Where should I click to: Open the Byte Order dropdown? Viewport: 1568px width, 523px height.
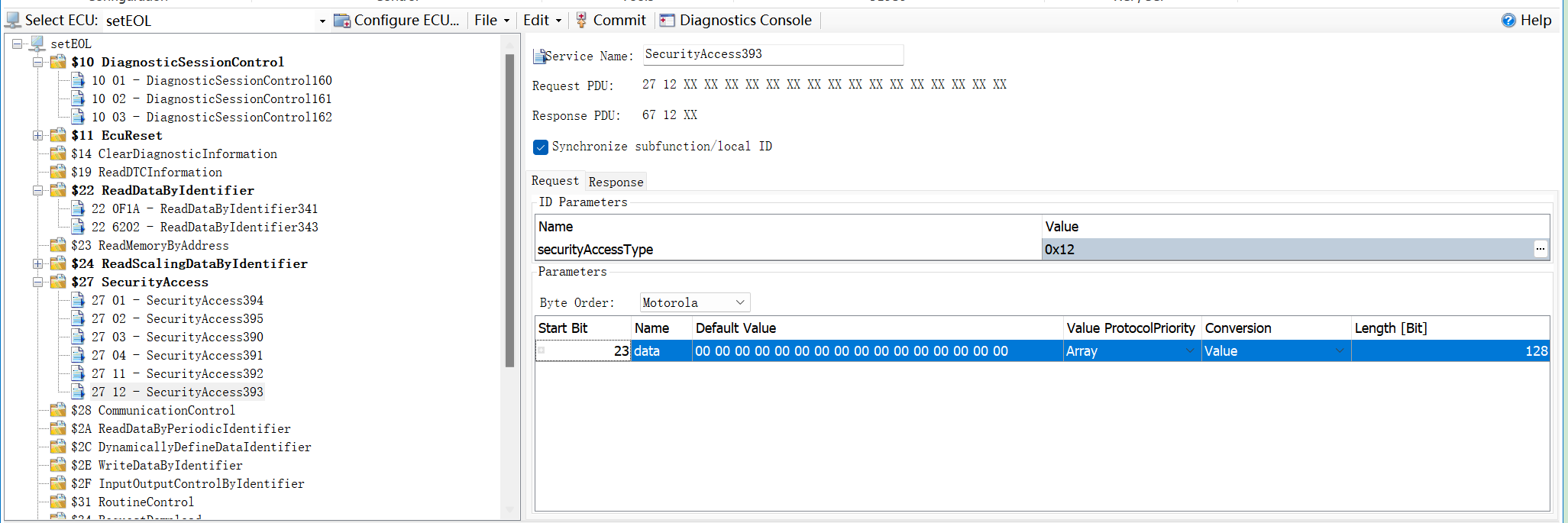click(x=739, y=303)
